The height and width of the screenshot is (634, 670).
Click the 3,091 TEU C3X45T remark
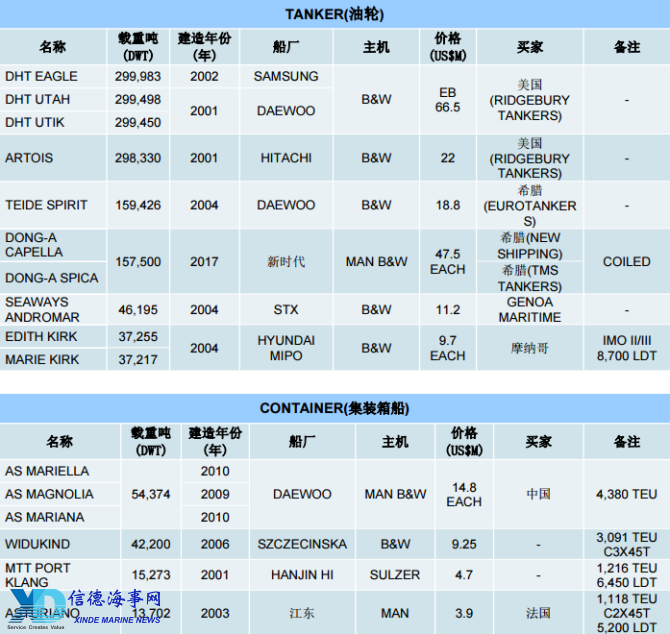click(626, 545)
